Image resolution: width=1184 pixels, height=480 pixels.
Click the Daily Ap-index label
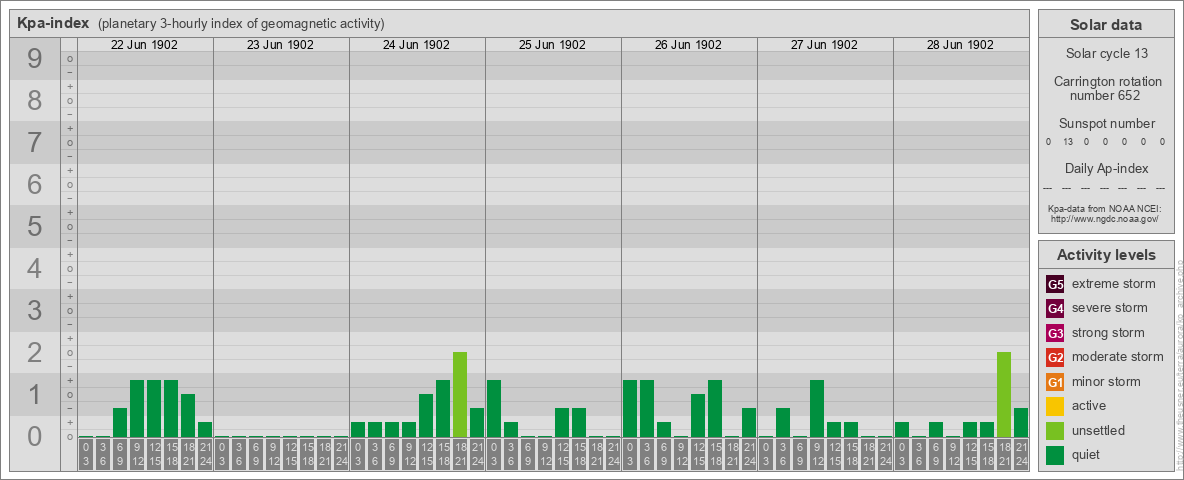tap(1106, 168)
